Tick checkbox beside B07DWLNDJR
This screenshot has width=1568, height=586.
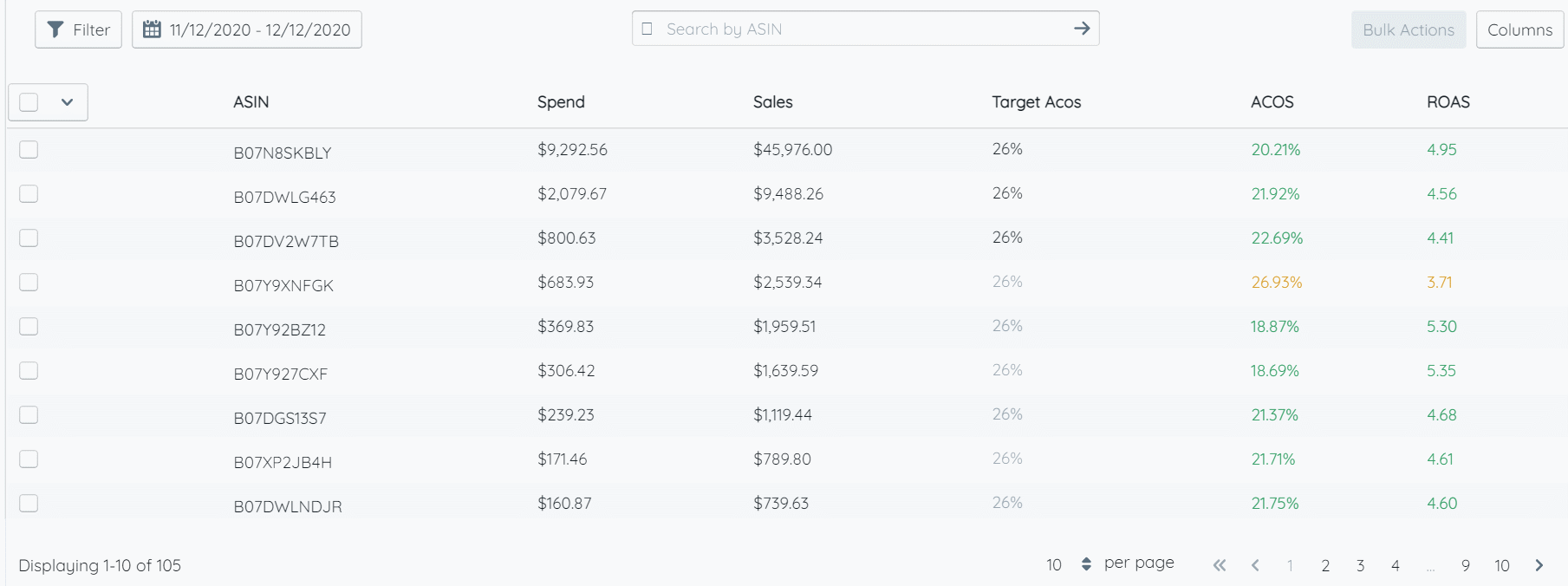coord(29,503)
